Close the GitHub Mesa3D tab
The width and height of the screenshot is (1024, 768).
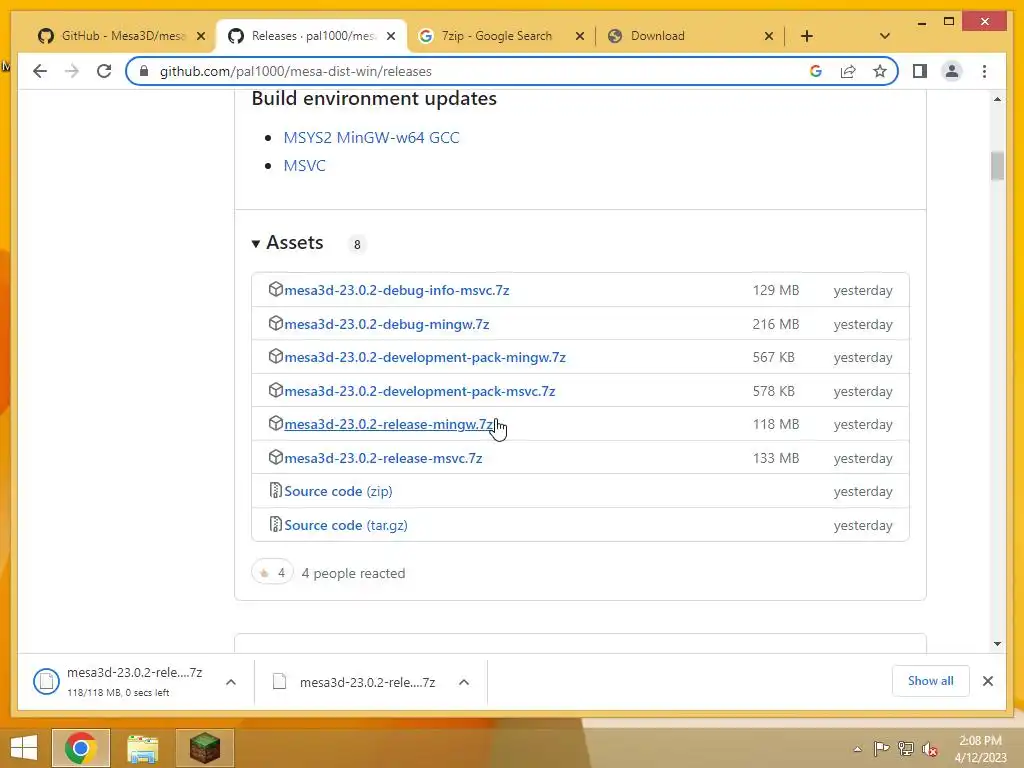pyautogui.click(x=201, y=36)
